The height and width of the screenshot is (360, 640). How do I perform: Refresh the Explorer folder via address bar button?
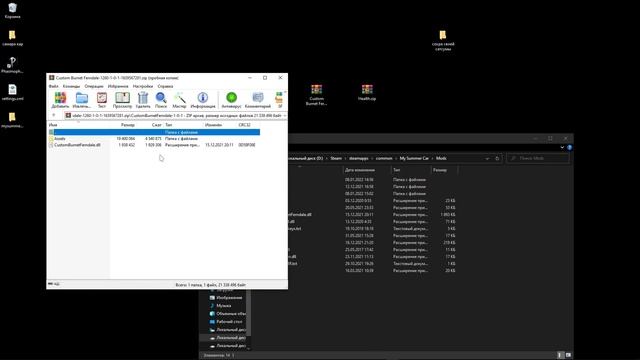(497, 158)
